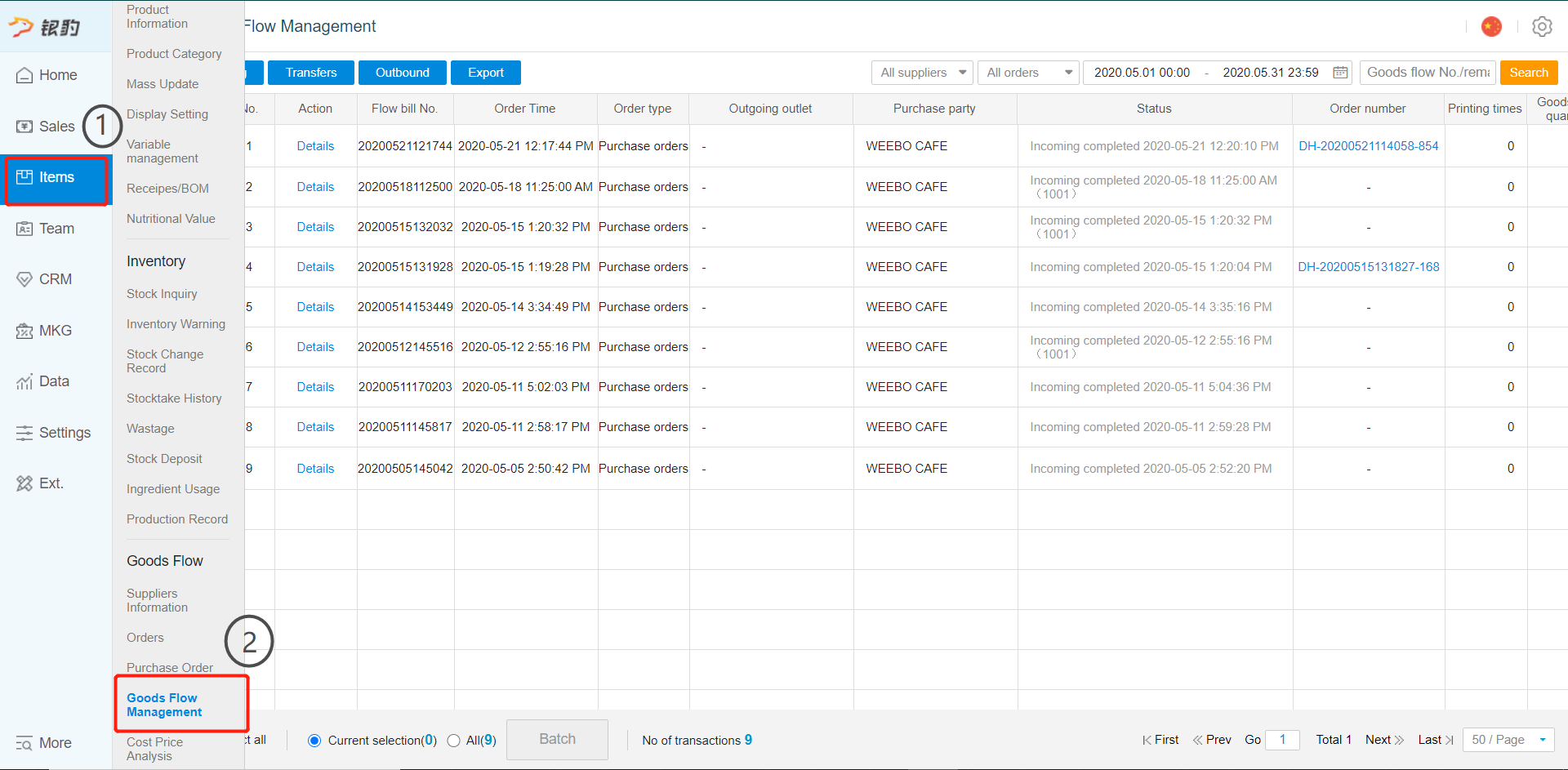This screenshot has height=770, width=1568.
Task: Open the date range calendar icon
Action: 1340,73
